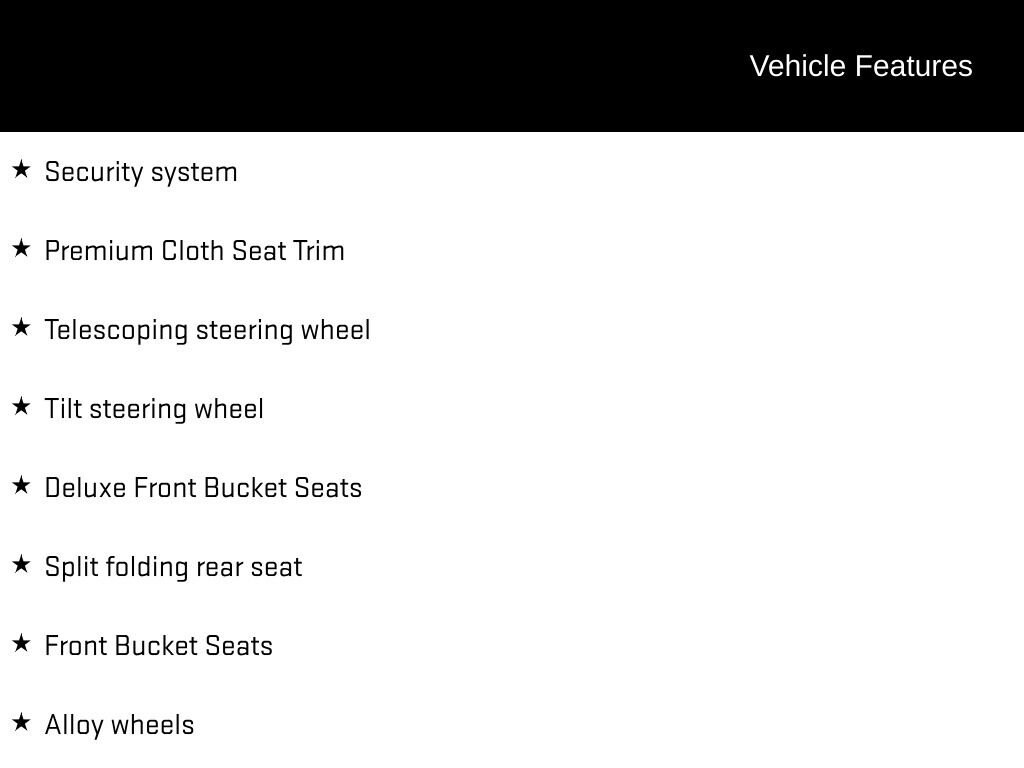Select the Deluxe Front Bucket Seats entry
The height and width of the screenshot is (768, 1024).
203,488
